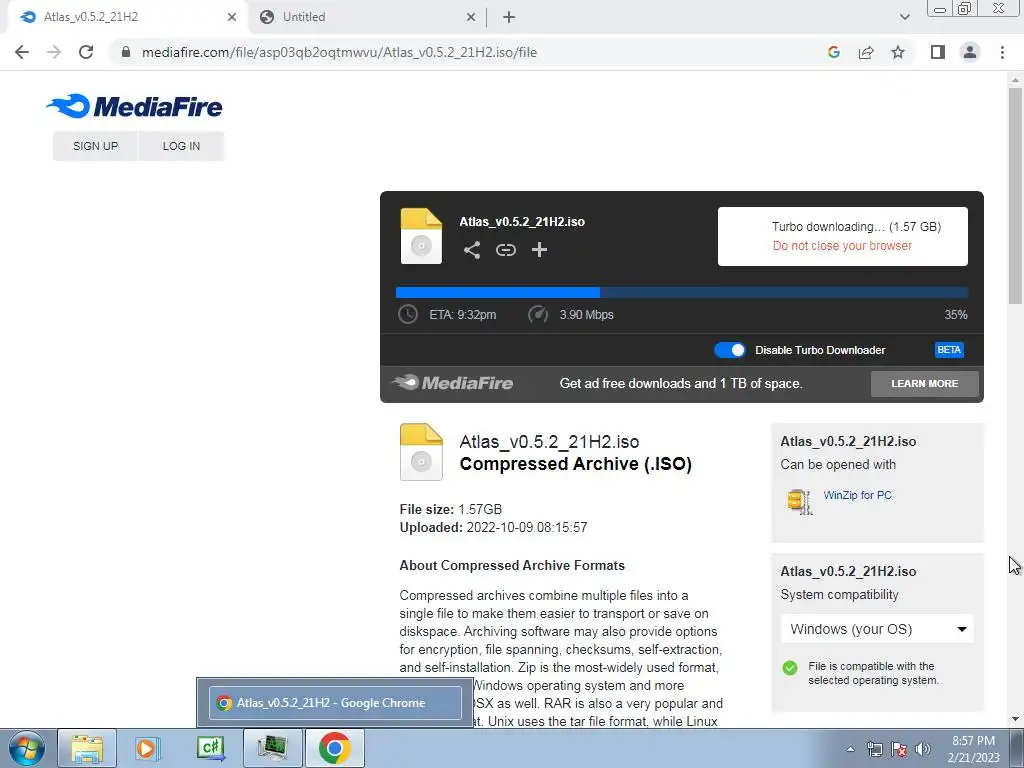Viewport: 1024px width, 768px height.
Task: Click the Action Center flag icon in the tray
Action: click(899, 749)
